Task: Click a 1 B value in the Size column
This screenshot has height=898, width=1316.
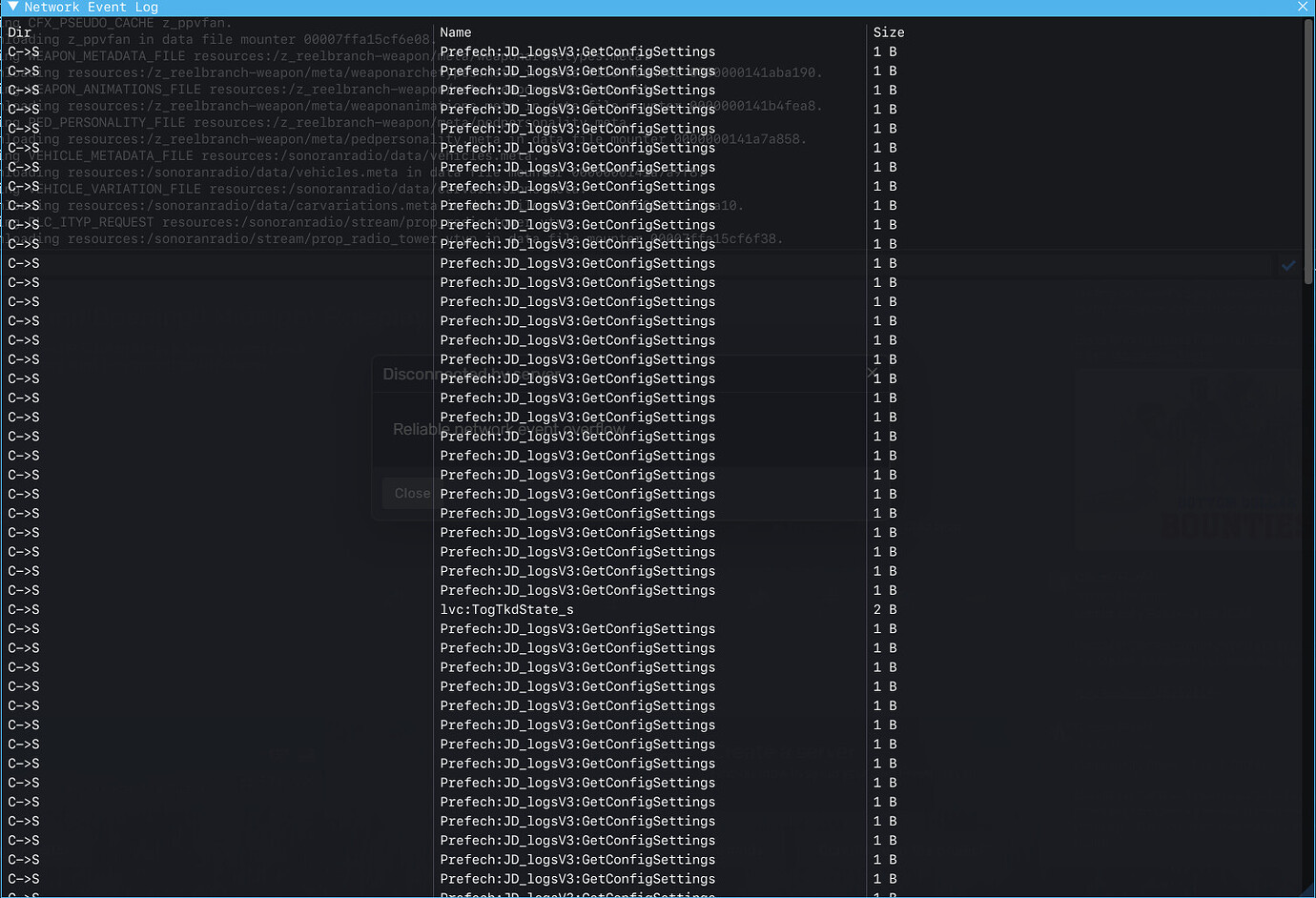Action: tap(884, 51)
